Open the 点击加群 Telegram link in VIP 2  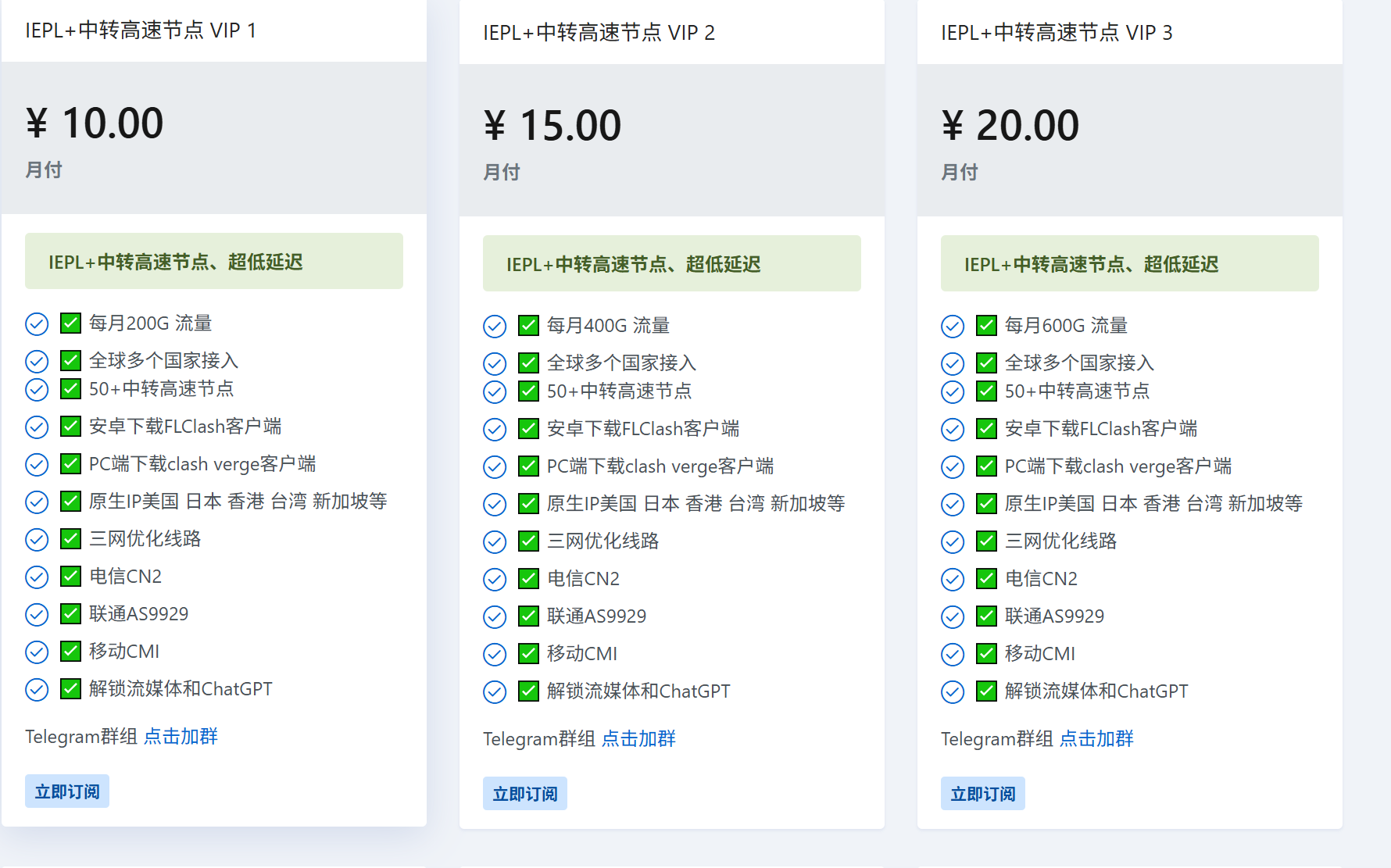639,738
